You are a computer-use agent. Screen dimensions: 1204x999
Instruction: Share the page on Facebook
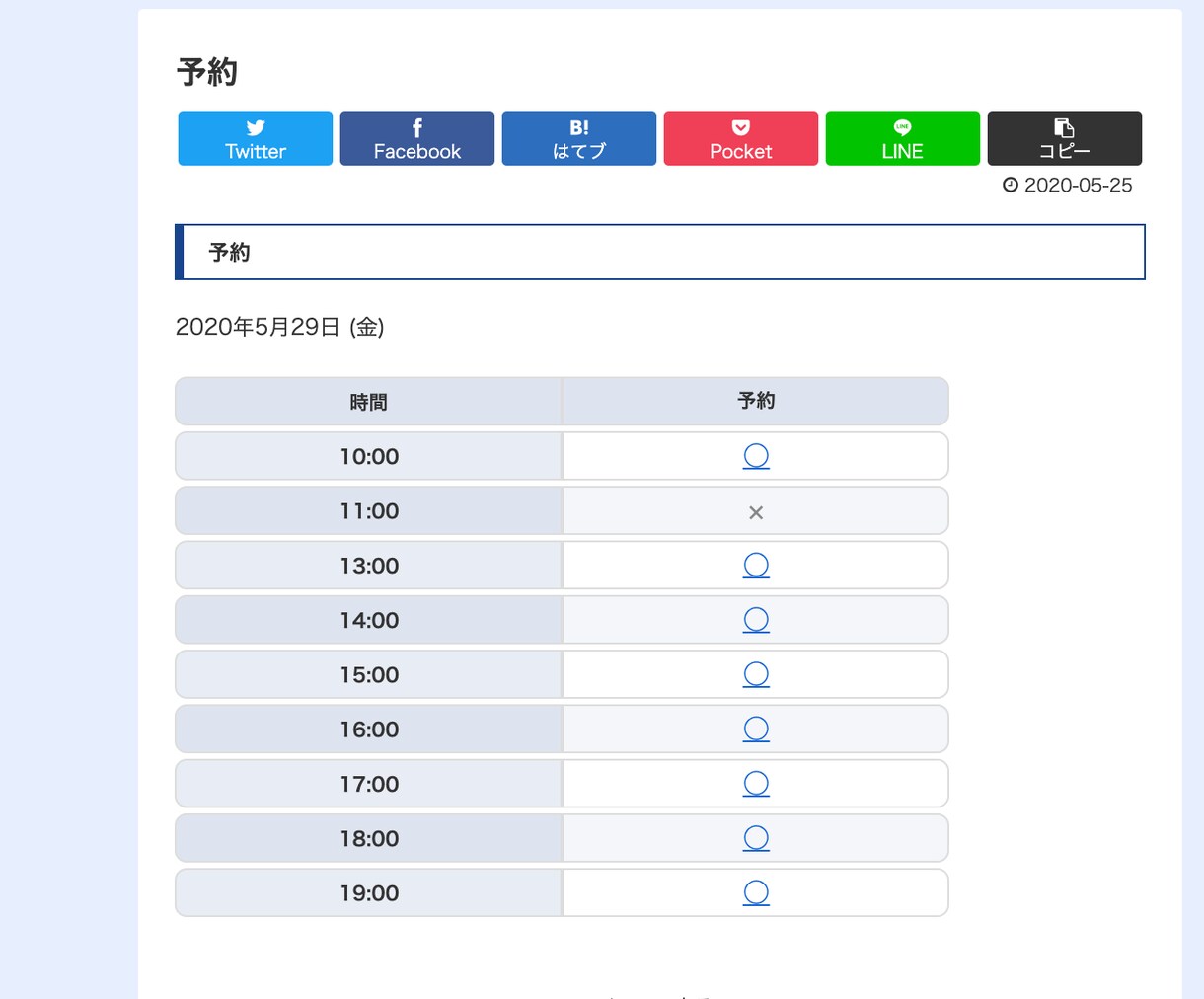pyautogui.click(x=417, y=138)
